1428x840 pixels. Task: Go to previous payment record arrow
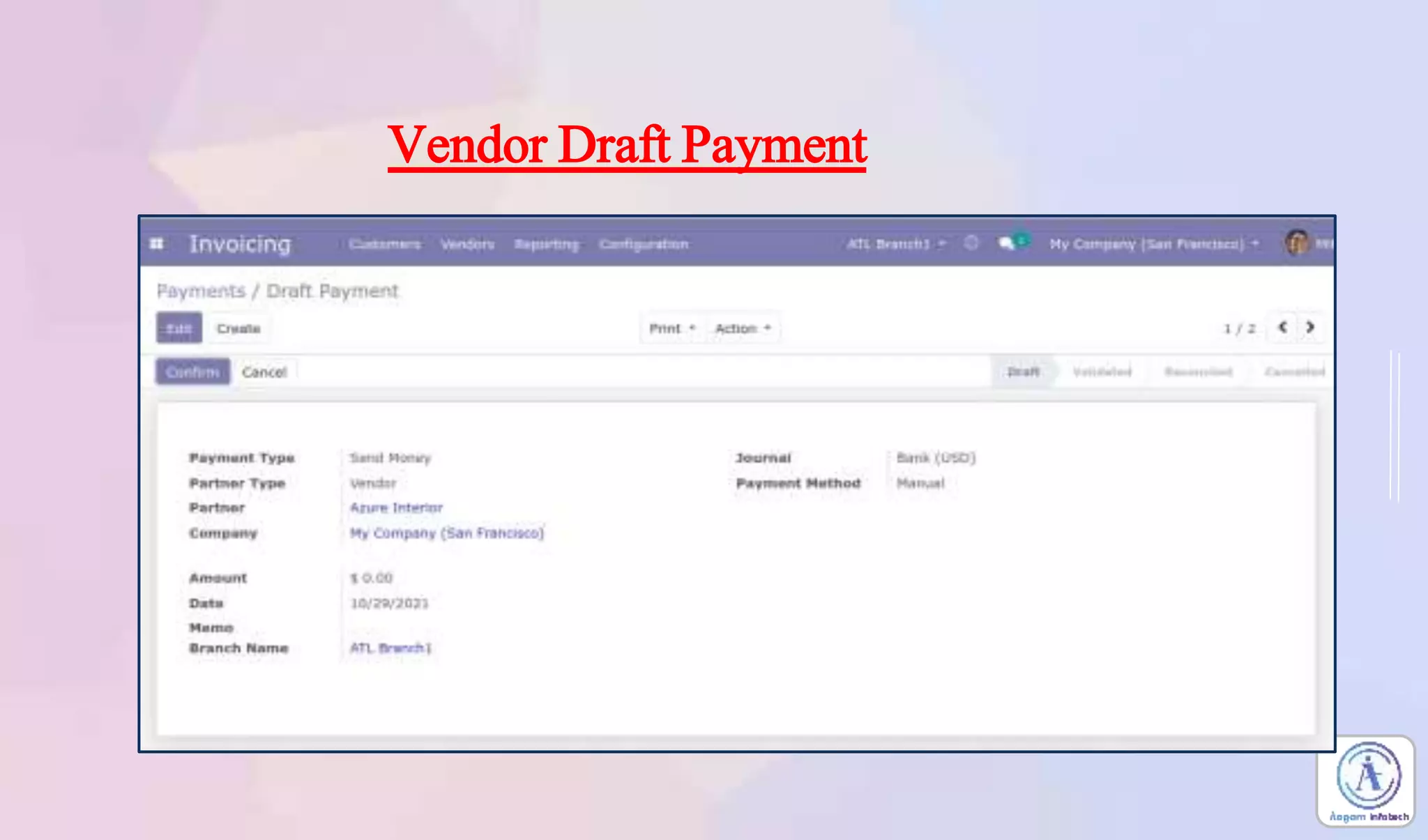click(1282, 327)
